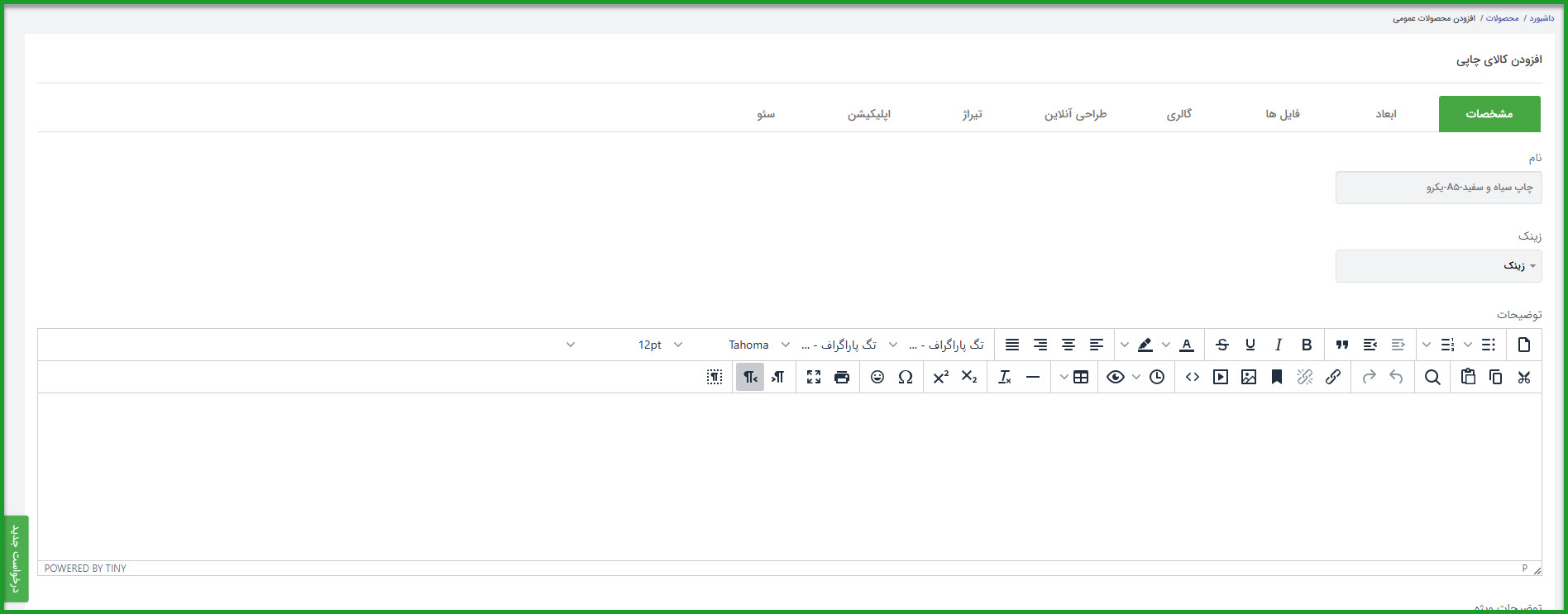Click the paste clipboard icon
The height and width of the screenshot is (614, 1568).
point(1468,377)
